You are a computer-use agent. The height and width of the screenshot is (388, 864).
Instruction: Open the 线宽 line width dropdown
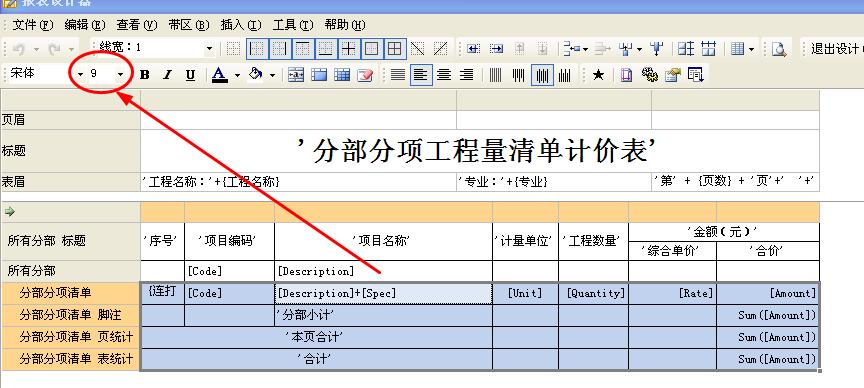[x=209, y=49]
